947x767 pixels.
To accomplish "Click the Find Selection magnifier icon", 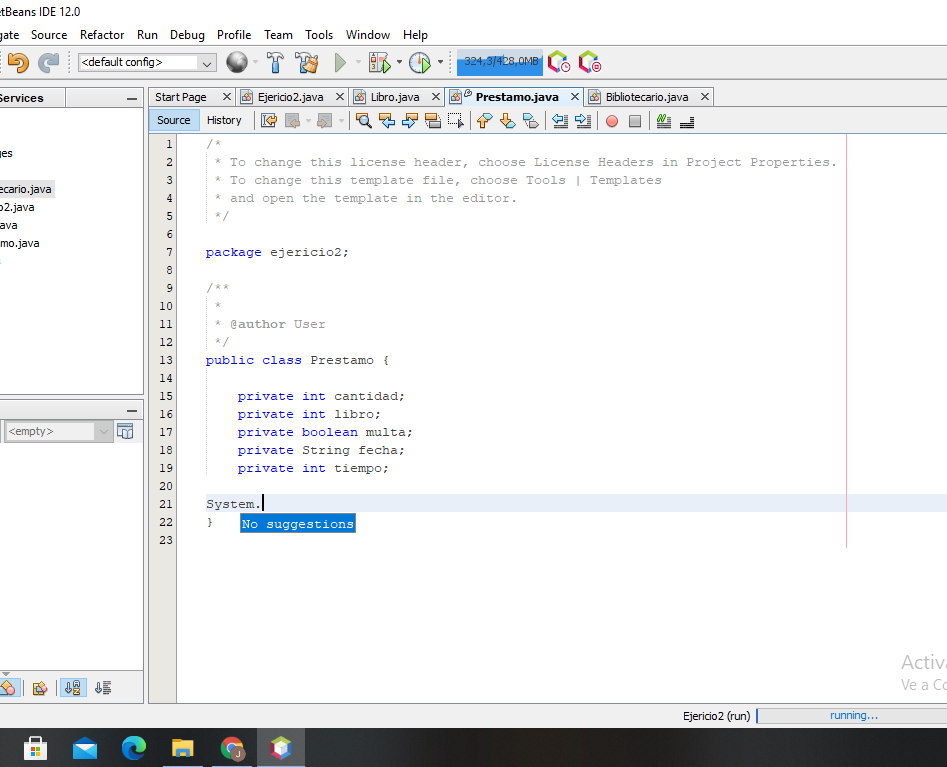I will (364, 121).
